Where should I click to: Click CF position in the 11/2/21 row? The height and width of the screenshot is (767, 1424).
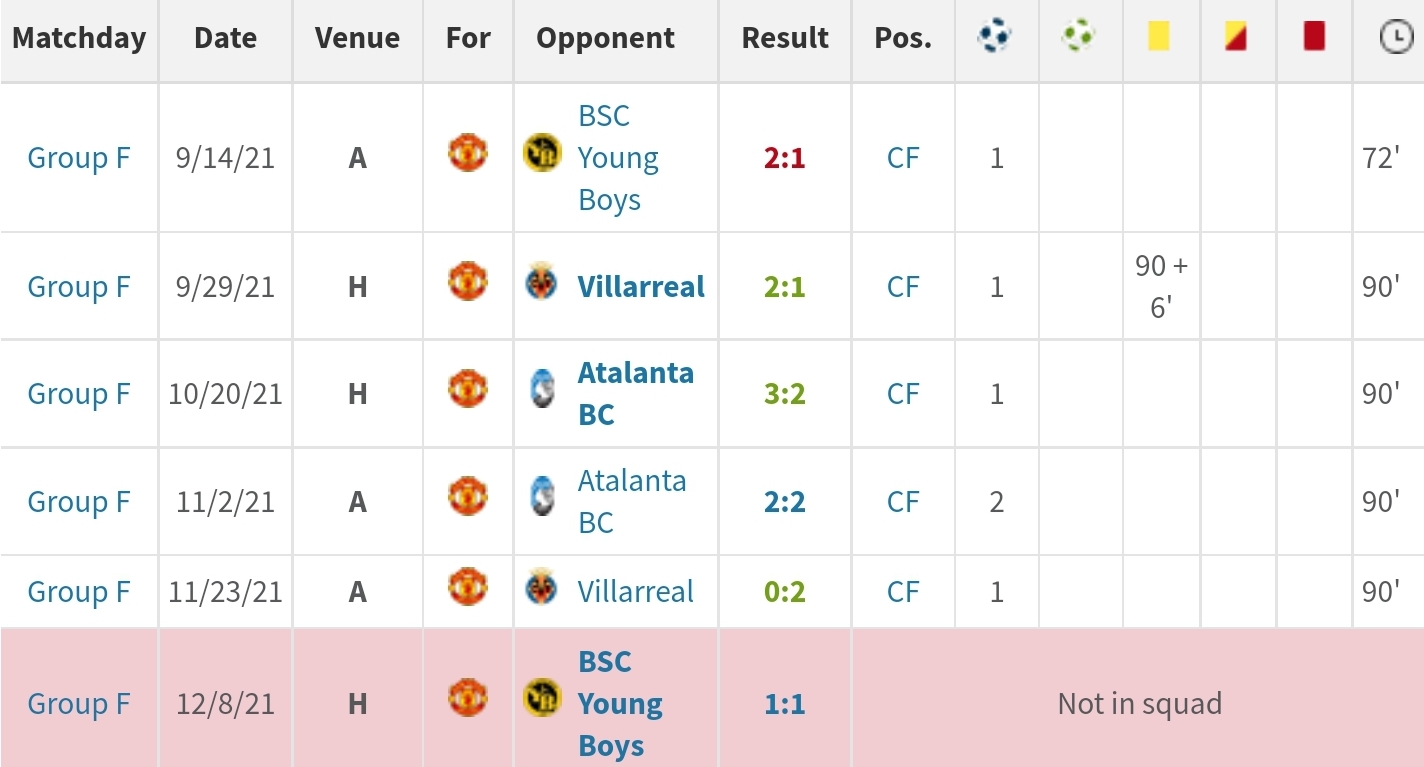[x=903, y=501]
